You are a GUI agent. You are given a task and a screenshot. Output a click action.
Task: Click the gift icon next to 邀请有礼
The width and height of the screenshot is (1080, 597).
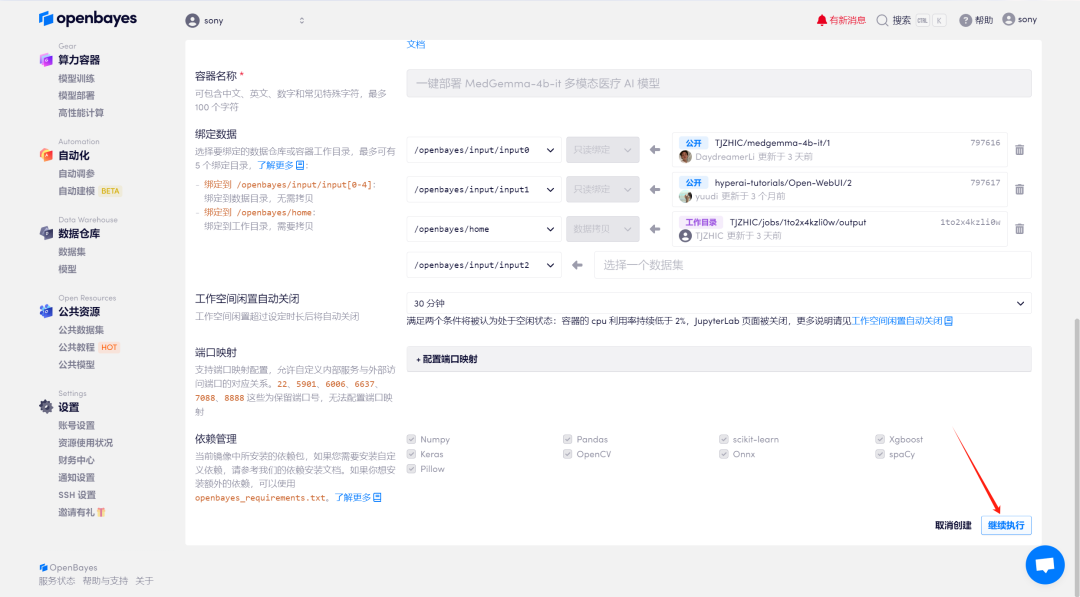[x=101, y=512]
